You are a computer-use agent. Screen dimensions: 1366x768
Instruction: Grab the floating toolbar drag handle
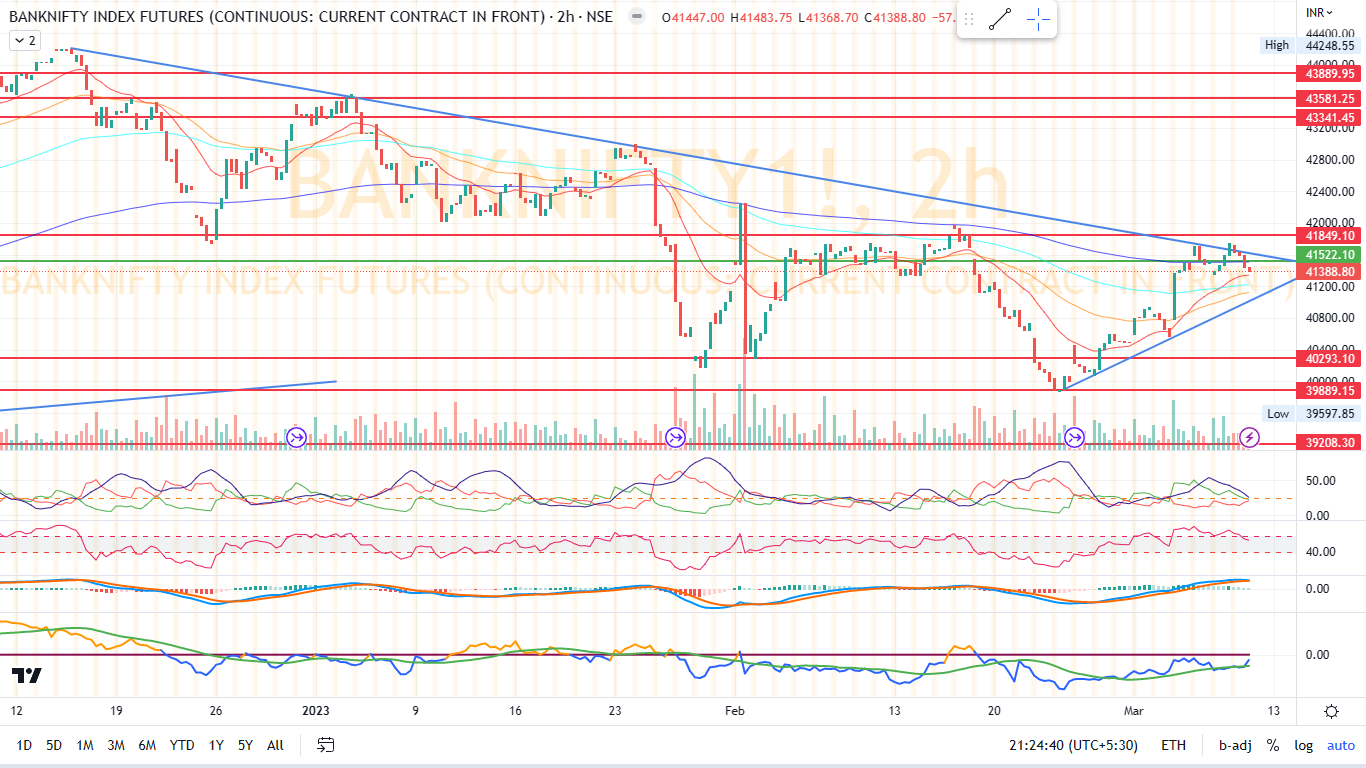click(969, 20)
